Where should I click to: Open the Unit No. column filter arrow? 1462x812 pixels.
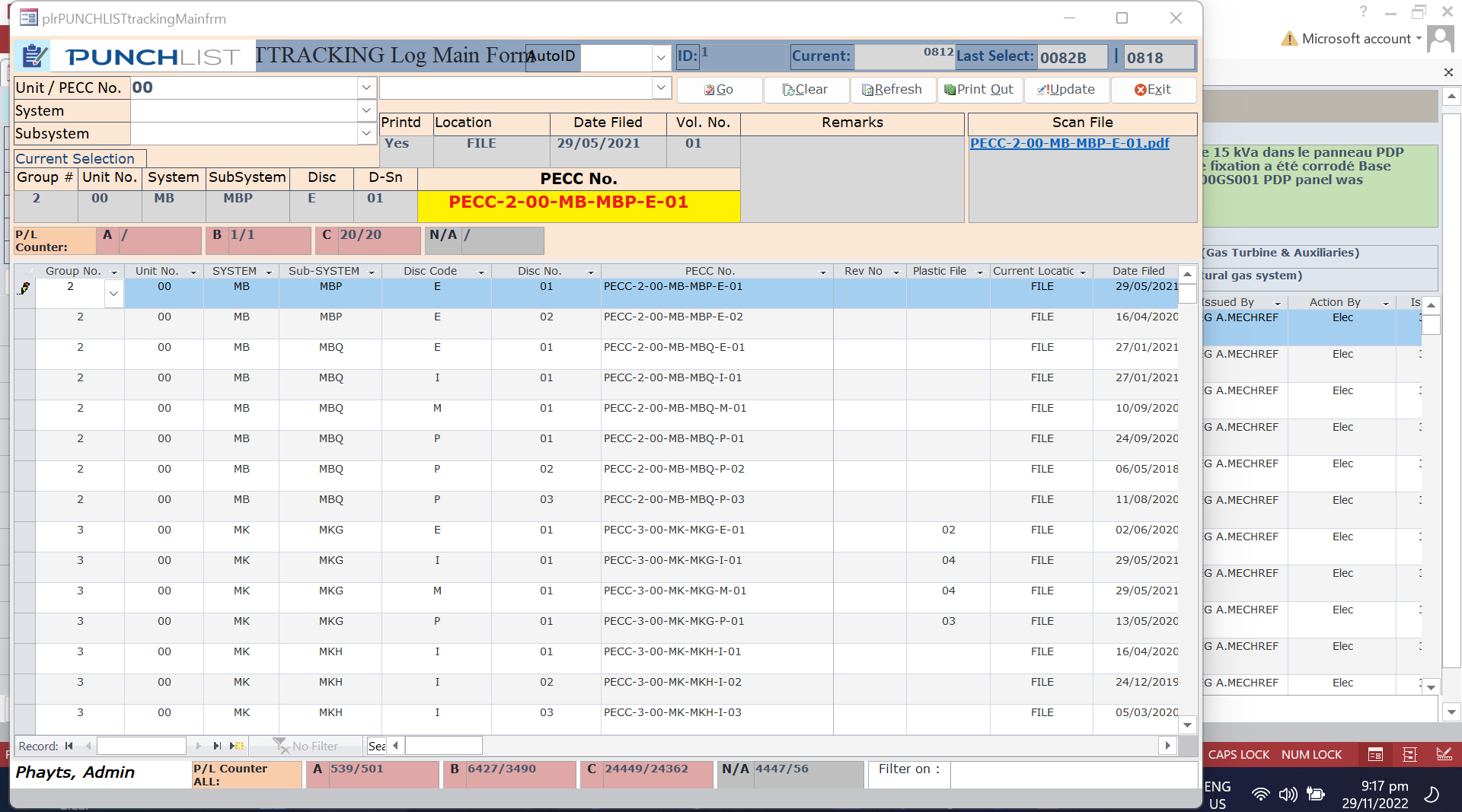pos(193,272)
